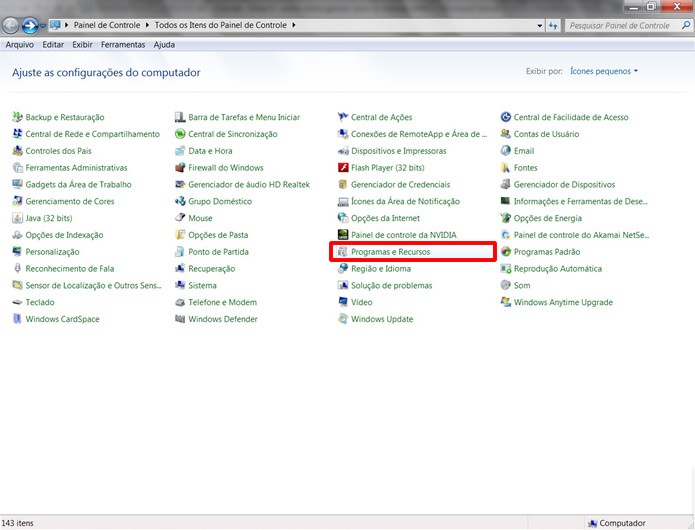Click the Todos os Itens do Painel de Controle breadcrumb
Image resolution: width=695 pixels, height=530 pixels.
tap(220, 25)
